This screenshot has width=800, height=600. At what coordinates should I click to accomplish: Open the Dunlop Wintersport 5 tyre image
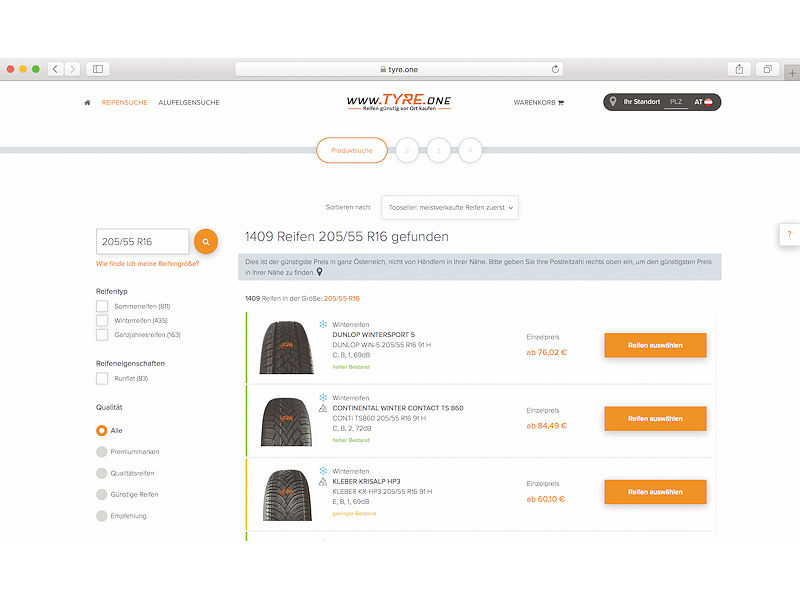coord(286,347)
